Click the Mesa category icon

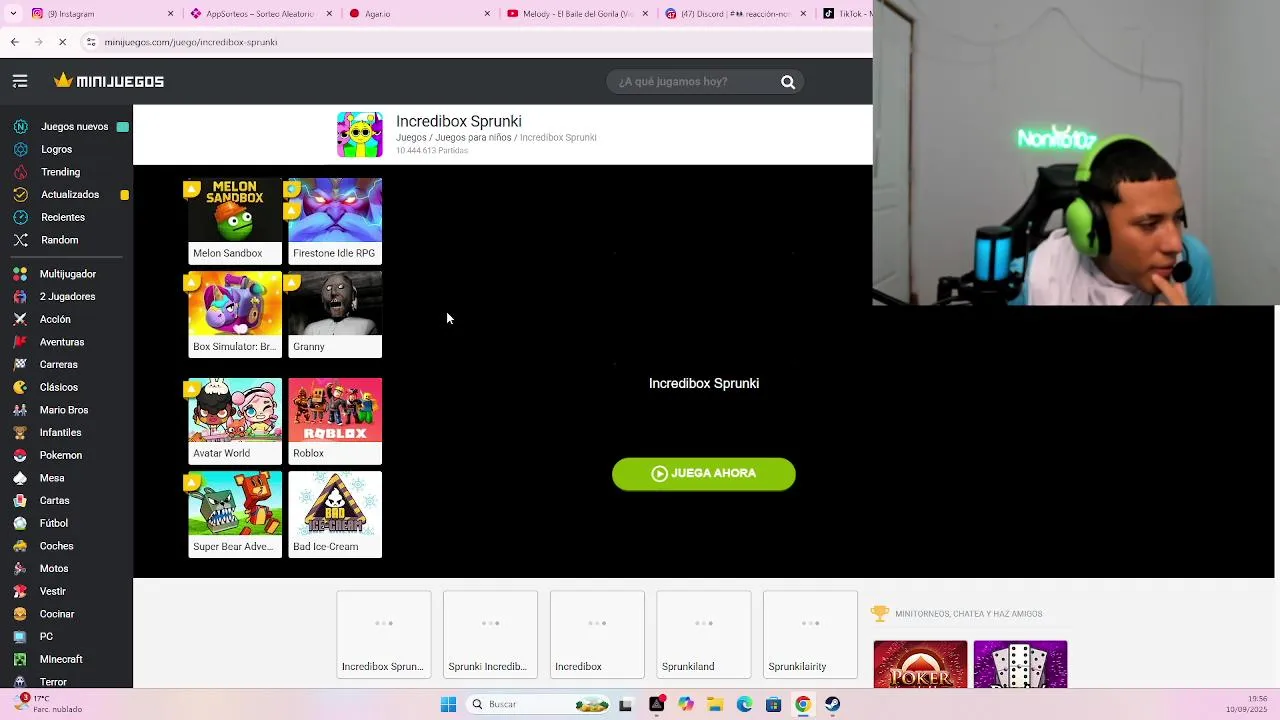(20, 478)
